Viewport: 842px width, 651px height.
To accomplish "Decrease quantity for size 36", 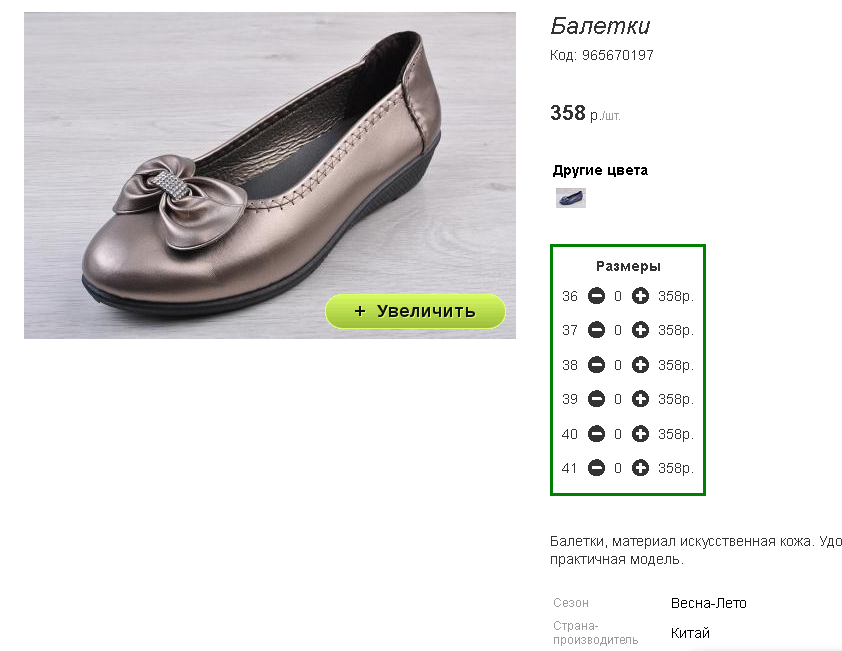I will point(596,296).
